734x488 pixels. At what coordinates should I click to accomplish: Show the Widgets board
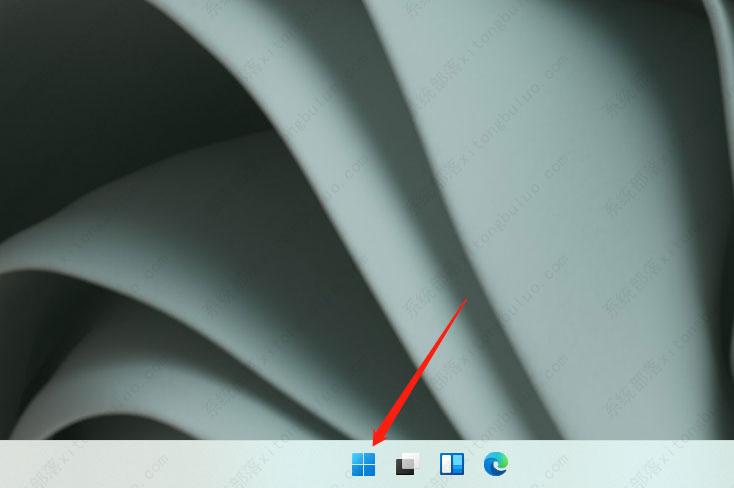pos(452,464)
